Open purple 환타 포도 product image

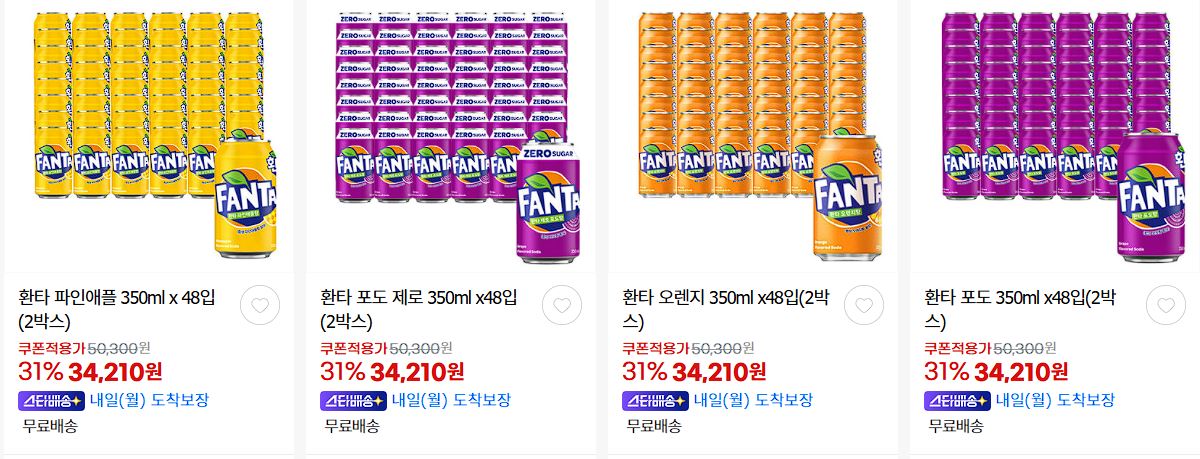1055,135
